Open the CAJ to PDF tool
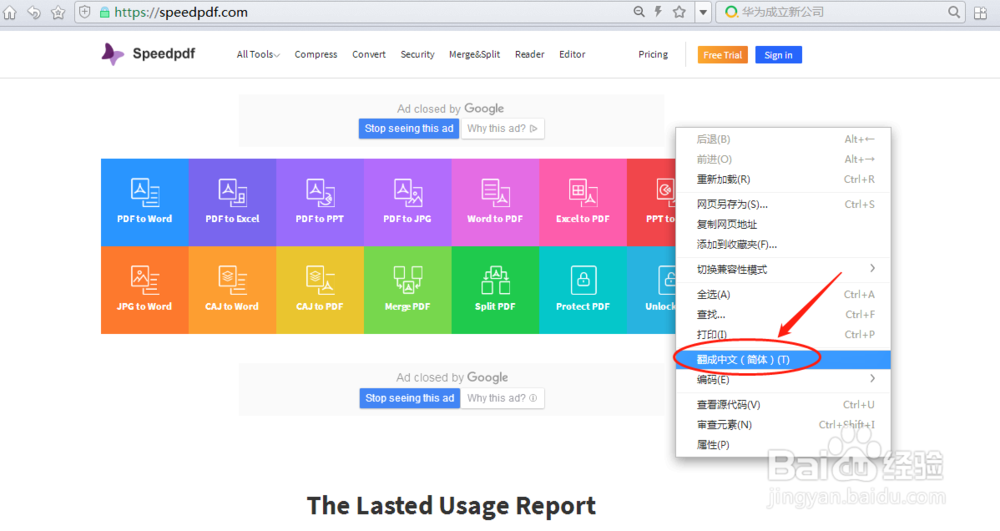Screen dimensions: 1000x531 [x=320, y=290]
